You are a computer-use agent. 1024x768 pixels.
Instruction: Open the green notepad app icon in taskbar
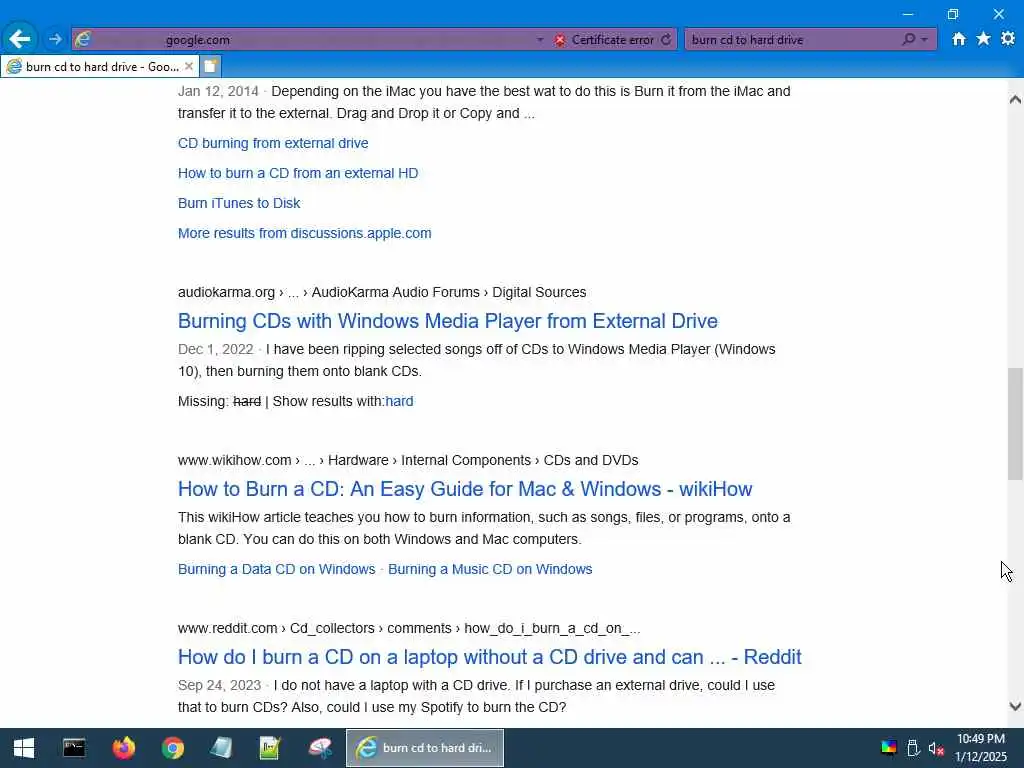270,748
